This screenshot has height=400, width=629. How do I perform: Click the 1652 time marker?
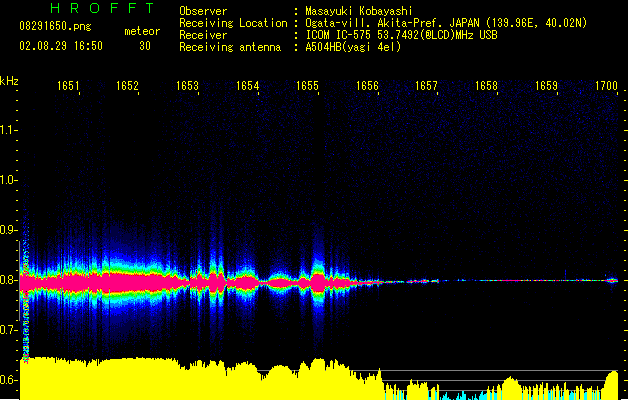coord(128,86)
